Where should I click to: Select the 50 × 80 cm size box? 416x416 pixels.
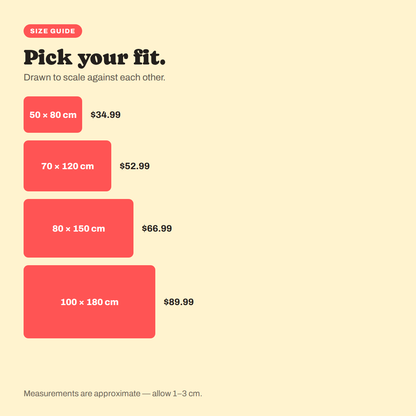pyautogui.click(x=53, y=115)
